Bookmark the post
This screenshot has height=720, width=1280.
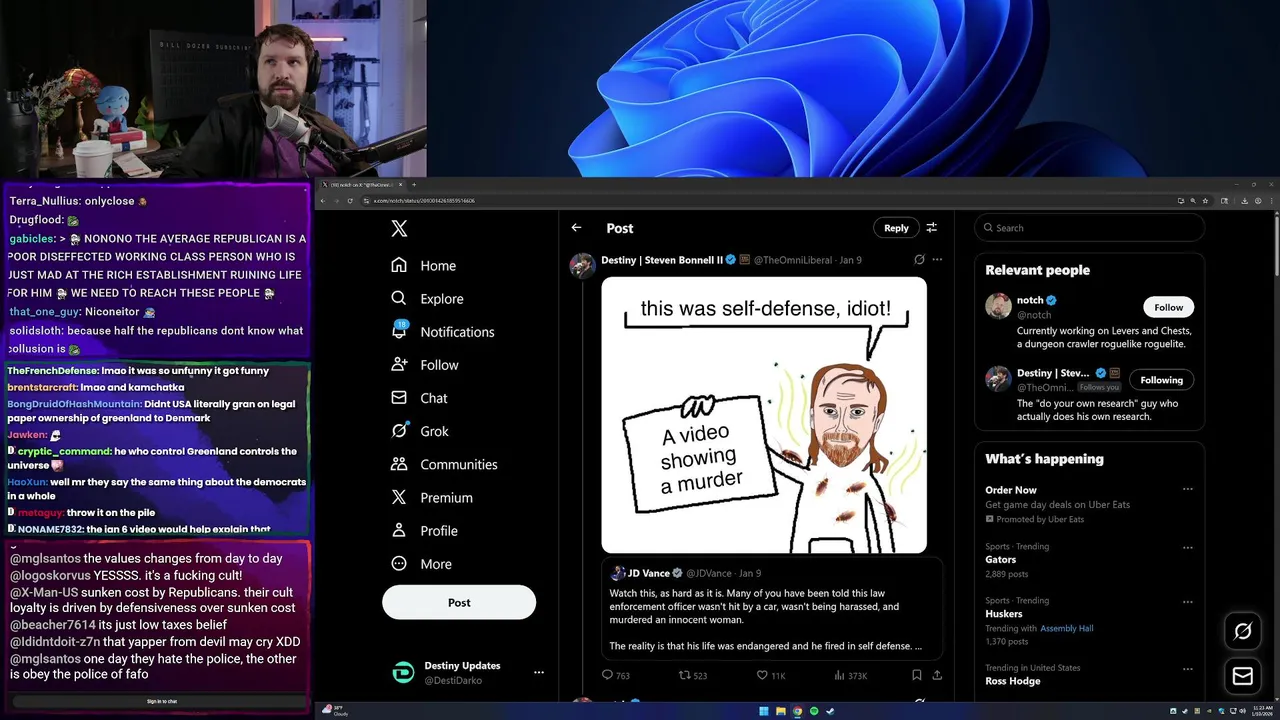tap(916, 675)
